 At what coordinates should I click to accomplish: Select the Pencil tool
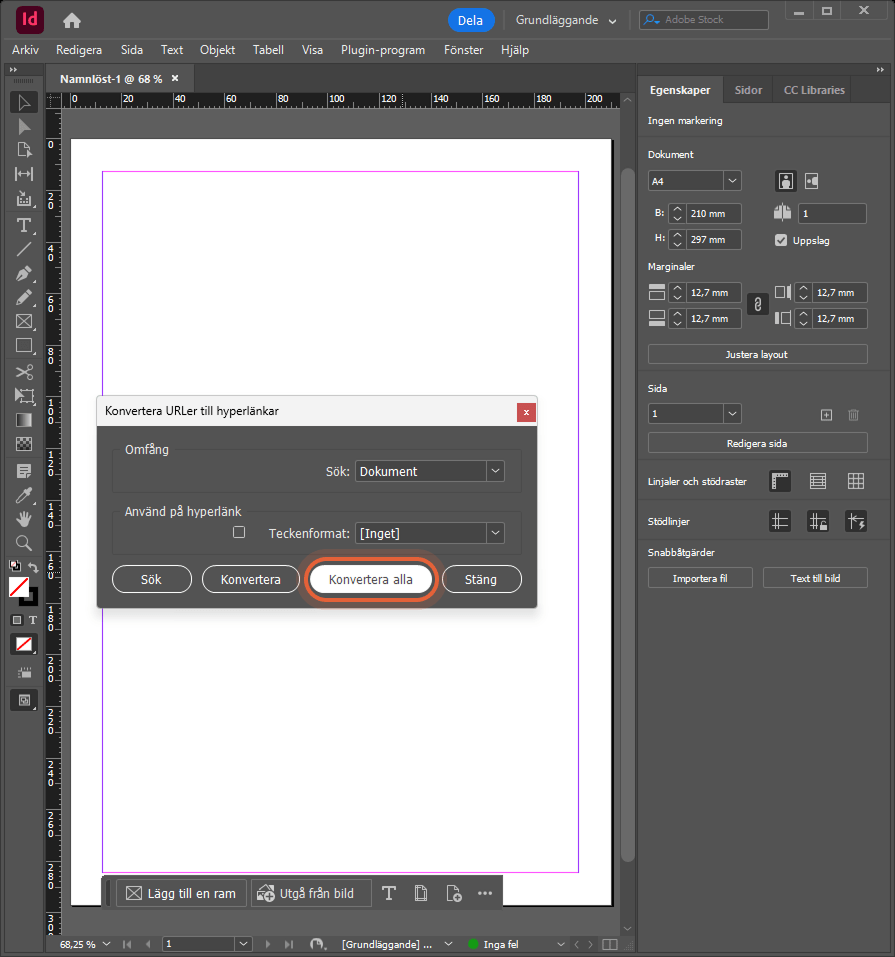(x=24, y=298)
